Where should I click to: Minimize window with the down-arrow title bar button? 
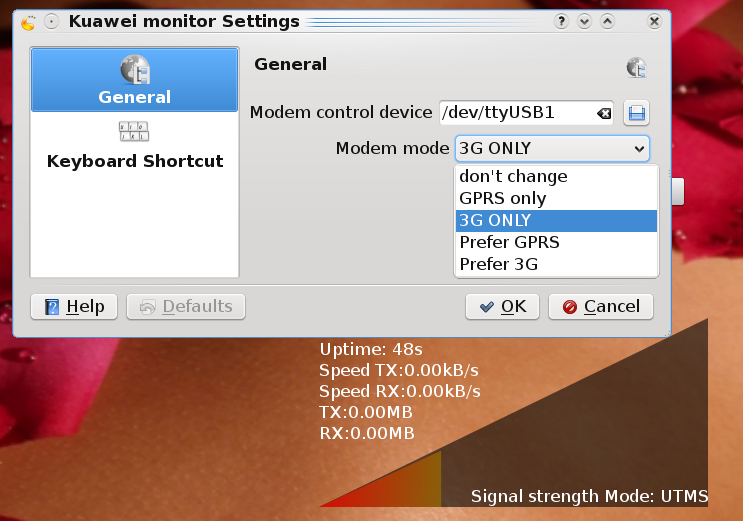tap(584, 21)
